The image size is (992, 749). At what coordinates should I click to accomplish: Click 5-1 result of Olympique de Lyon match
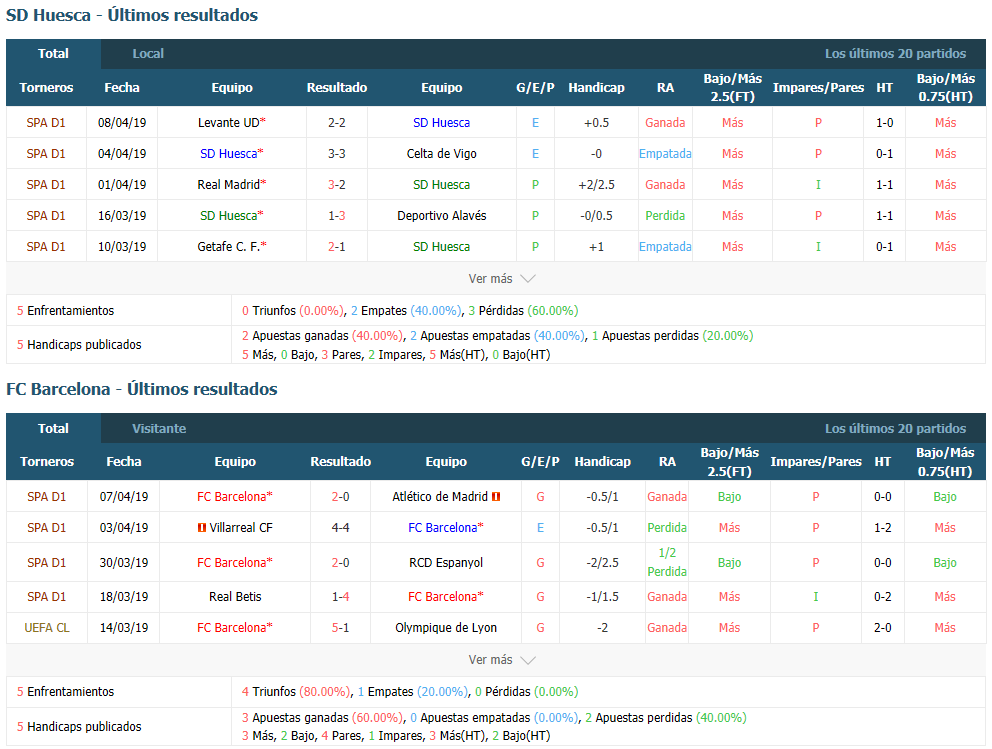(x=340, y=628)
